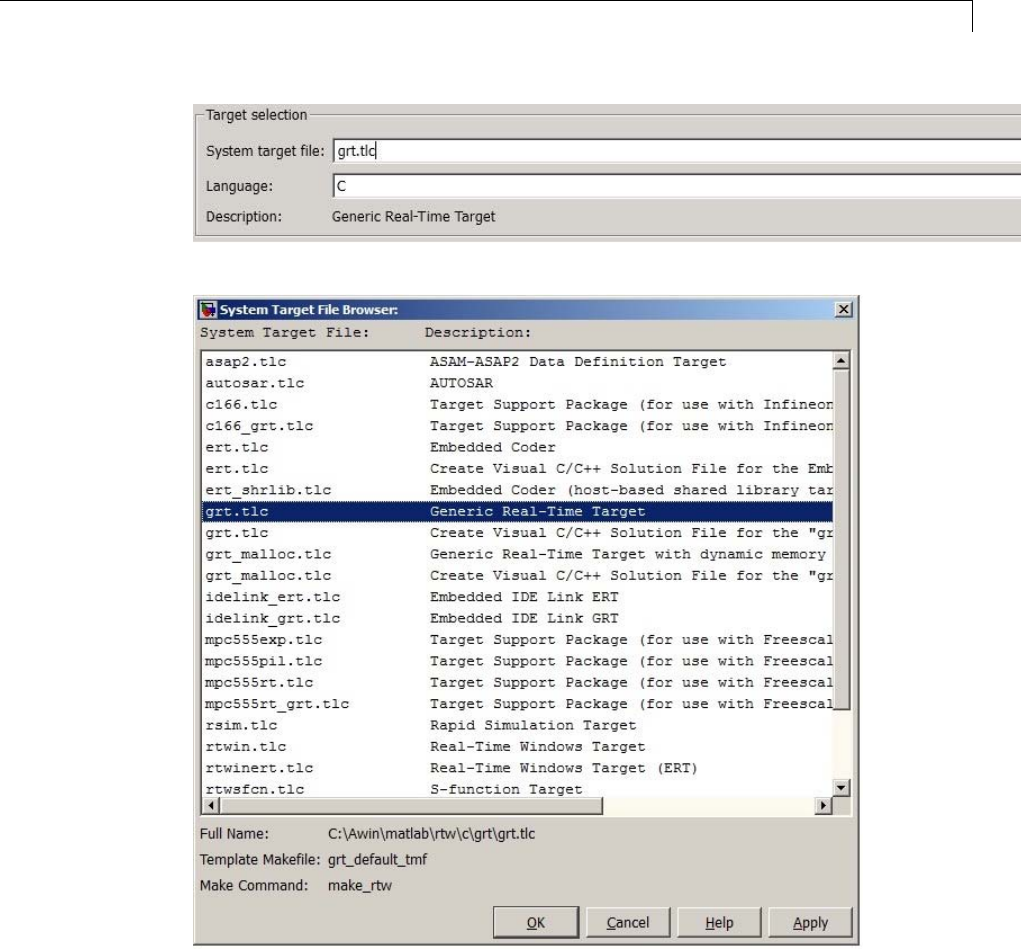Click the grt_default_tmf template makefile value
This screenshot has width=1021, height=949.
(x=377, y=860)
